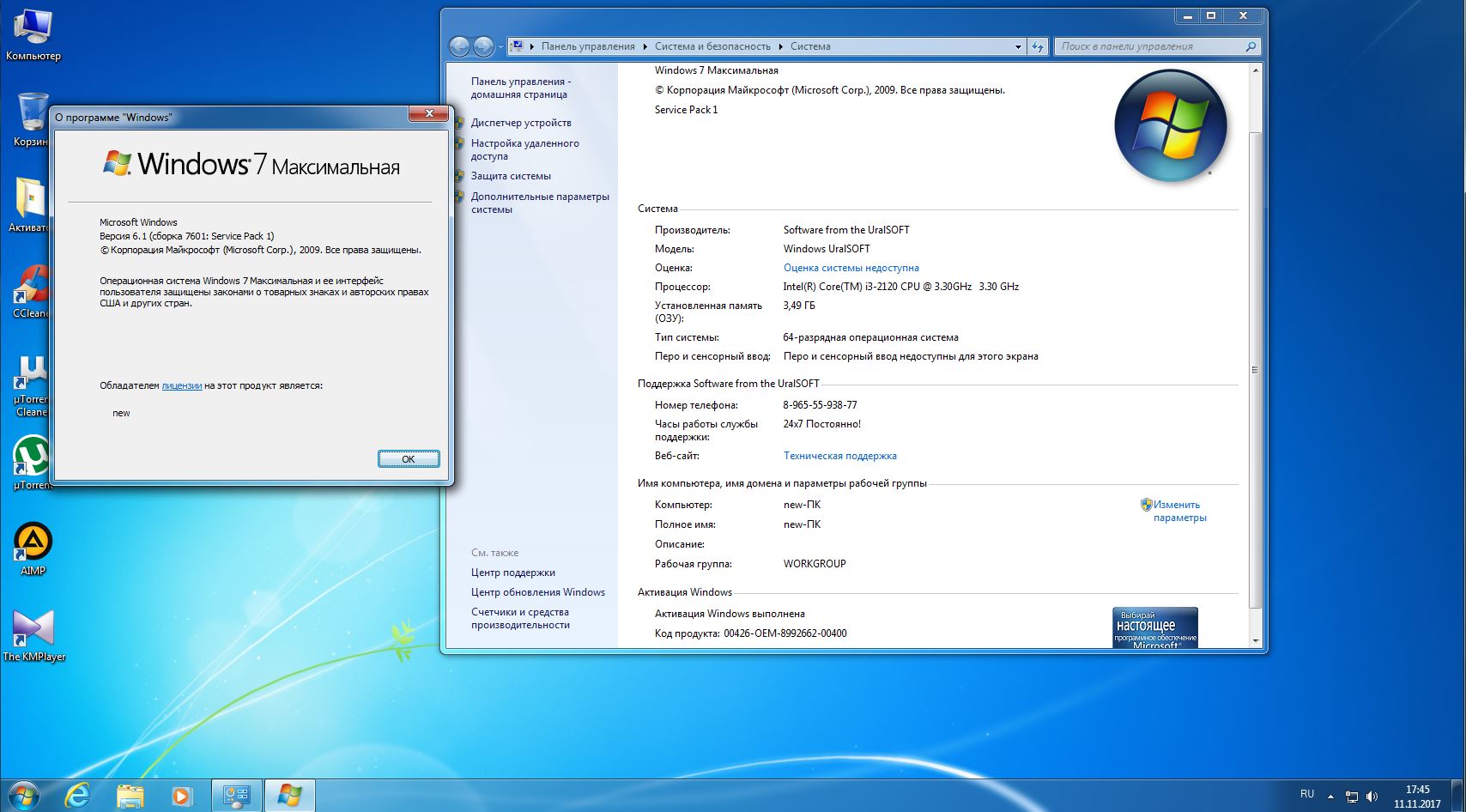Show hidden tray icons arrow
The image size is (1466, 812).
[x=1331, y=797]
